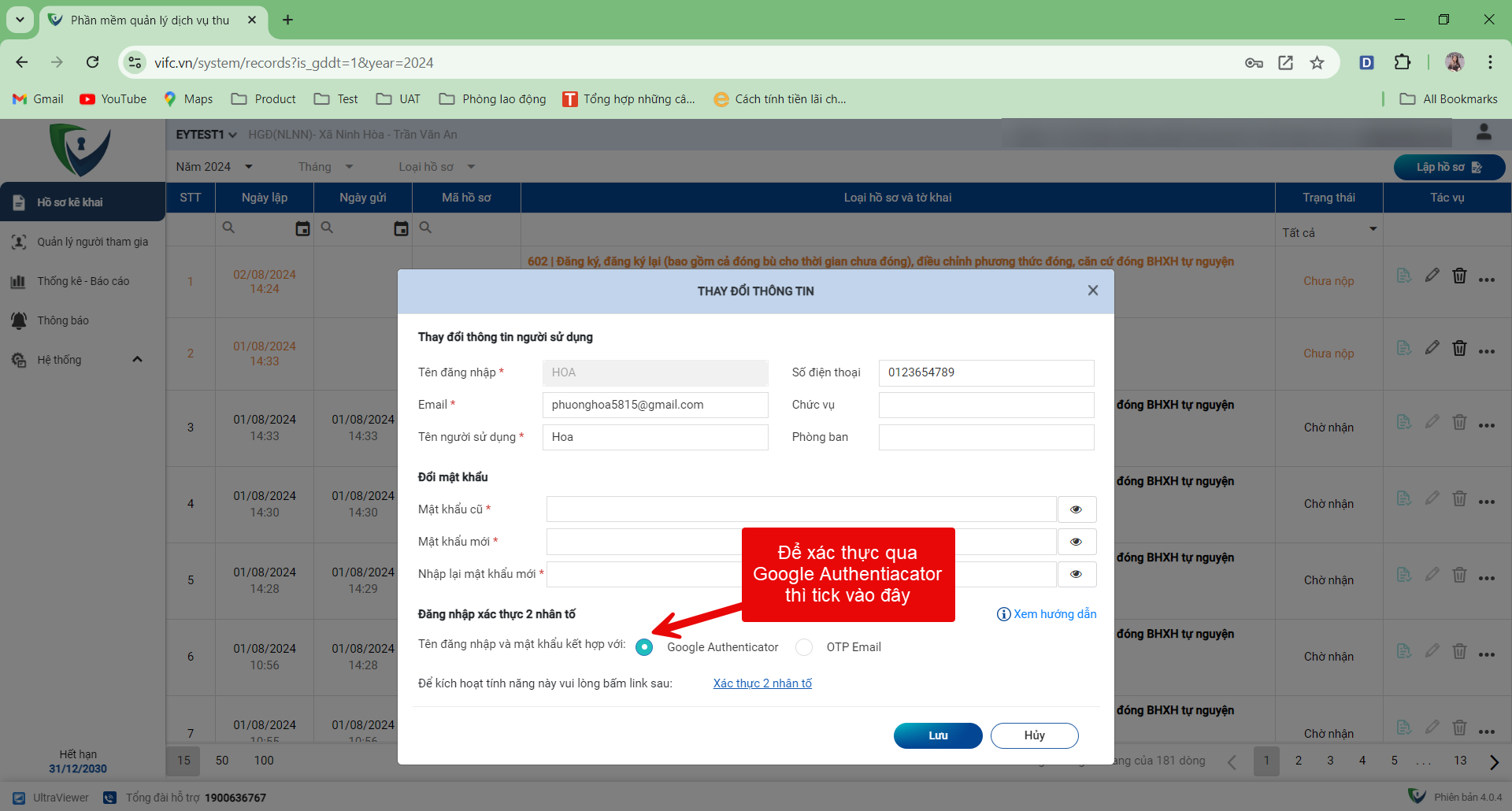Open the user account icon at top right
1512x811 pixels.
click(x=1484, y=133)
